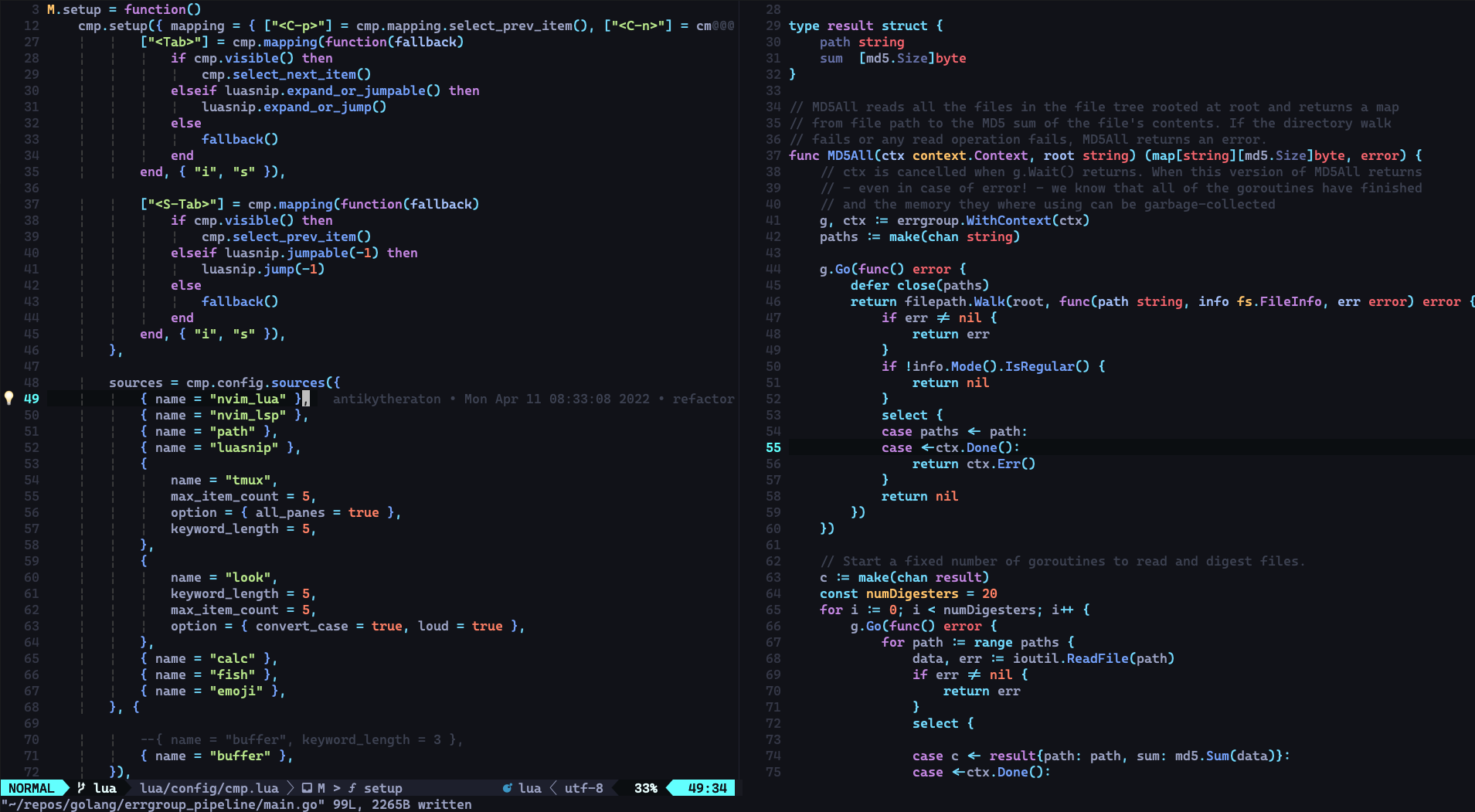
Task: Click the line number 49 in left pane
Action: coord(32,399)
